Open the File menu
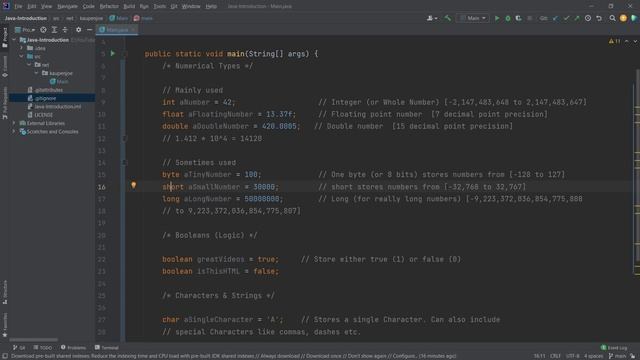This screenshot has width=640, height=360. (18, 7)
